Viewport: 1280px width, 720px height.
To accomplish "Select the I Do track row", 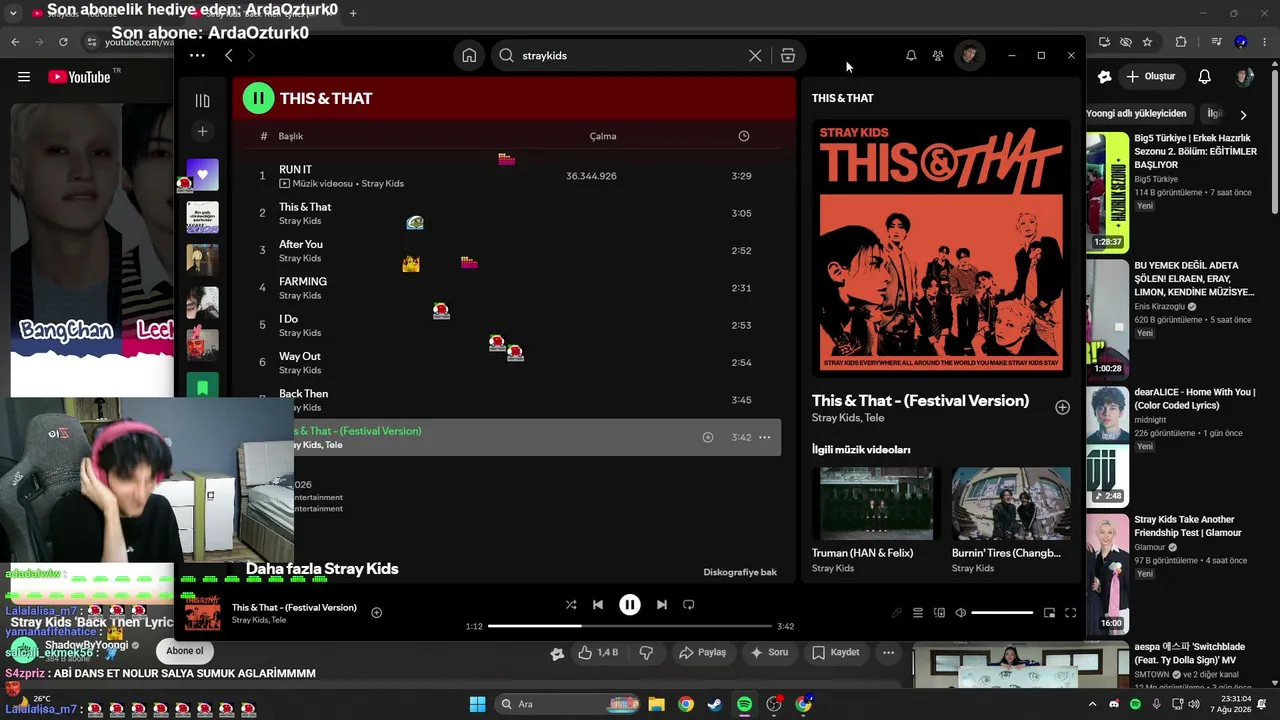I will tap(512, 325).
